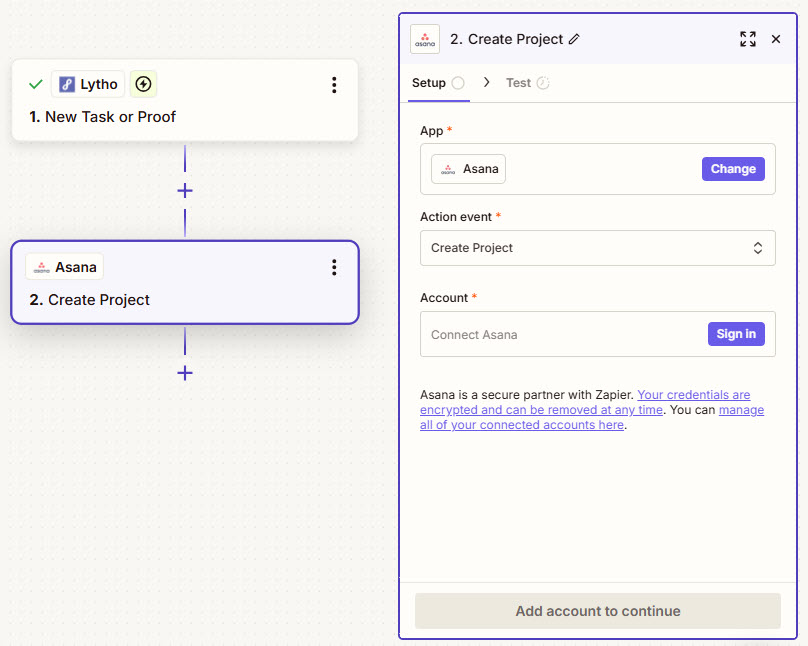Click the pencil icon to rename step
The image size is (808, 646).
574,39
